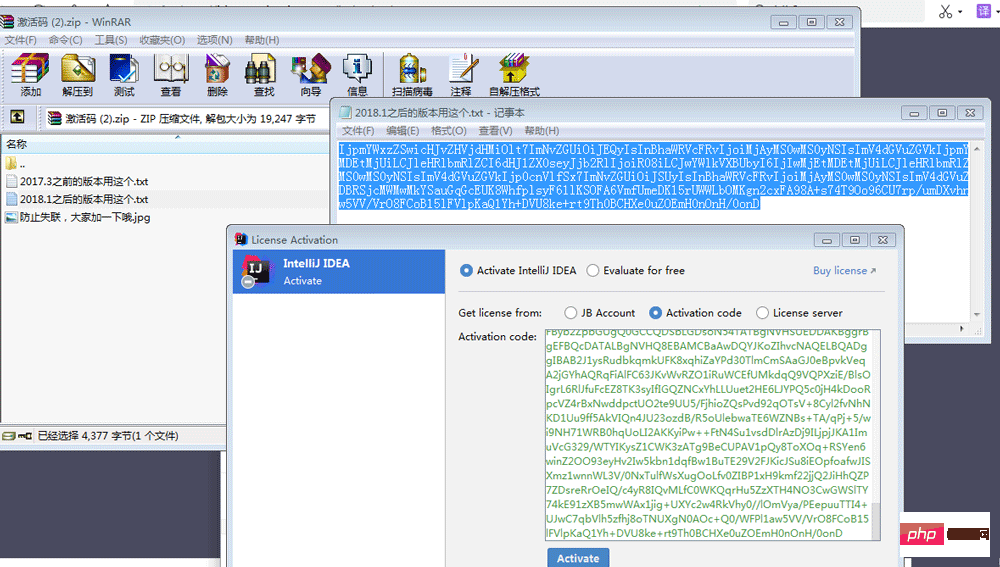Select the Evaluate for free radio button
The height and width of the screenshot is (567, 1000).
[592, 270]
